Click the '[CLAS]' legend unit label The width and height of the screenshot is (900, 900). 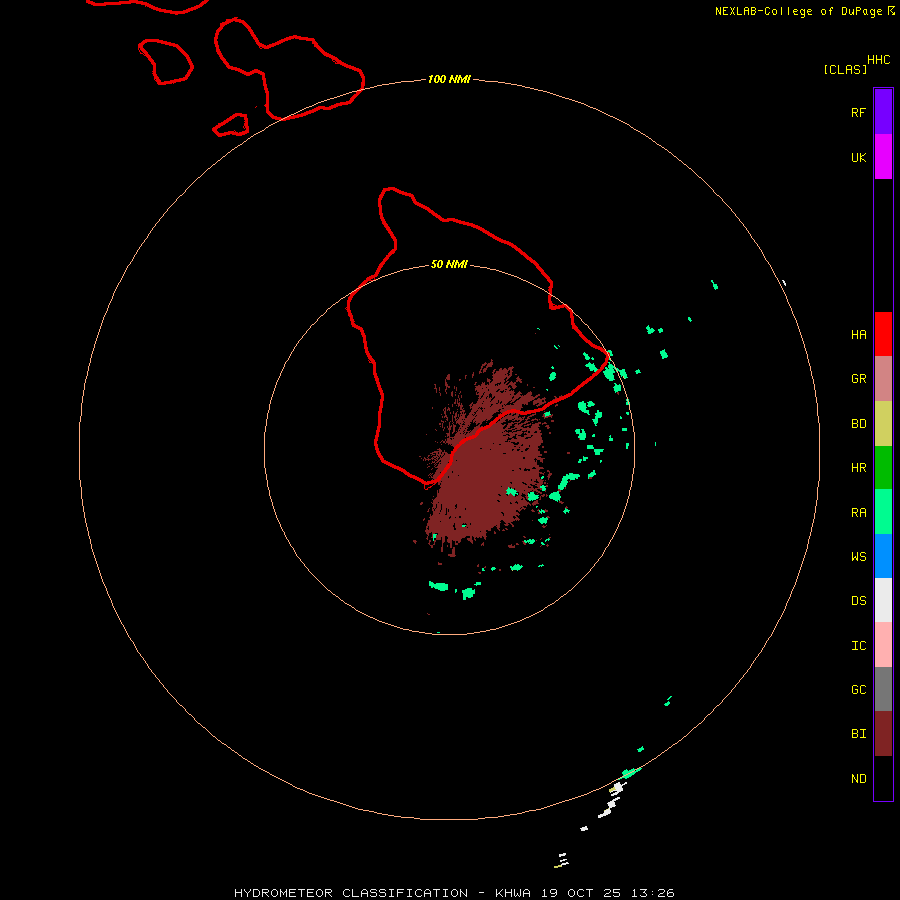click(845, 69)
